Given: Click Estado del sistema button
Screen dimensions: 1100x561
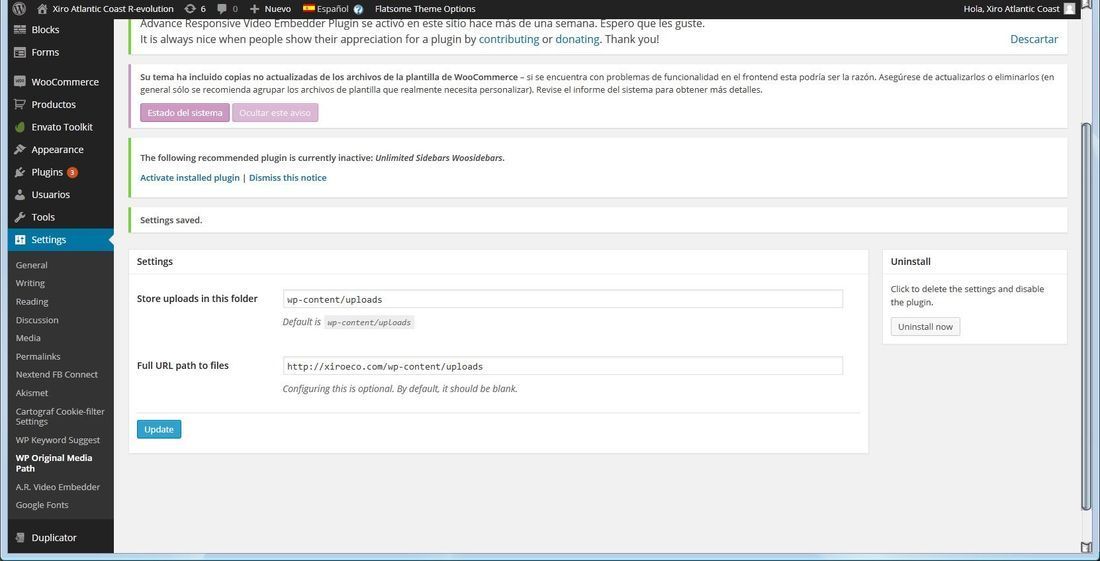Looking at the screenshot, I should (x=185, y=113).
